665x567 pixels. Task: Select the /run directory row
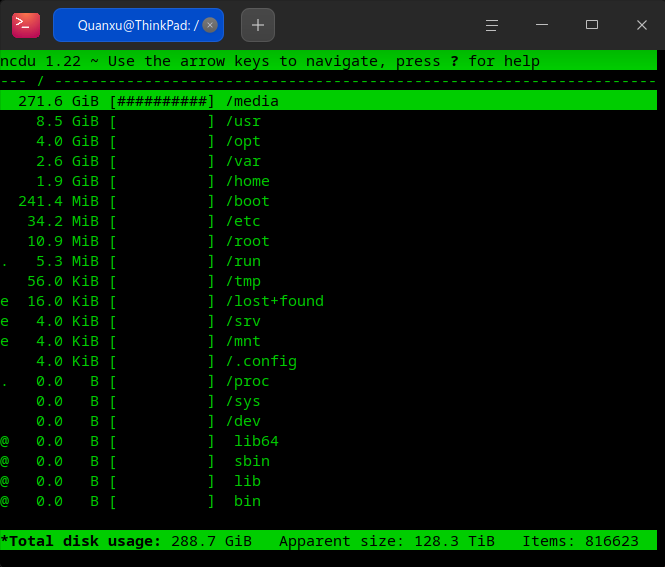click(329, 261)
